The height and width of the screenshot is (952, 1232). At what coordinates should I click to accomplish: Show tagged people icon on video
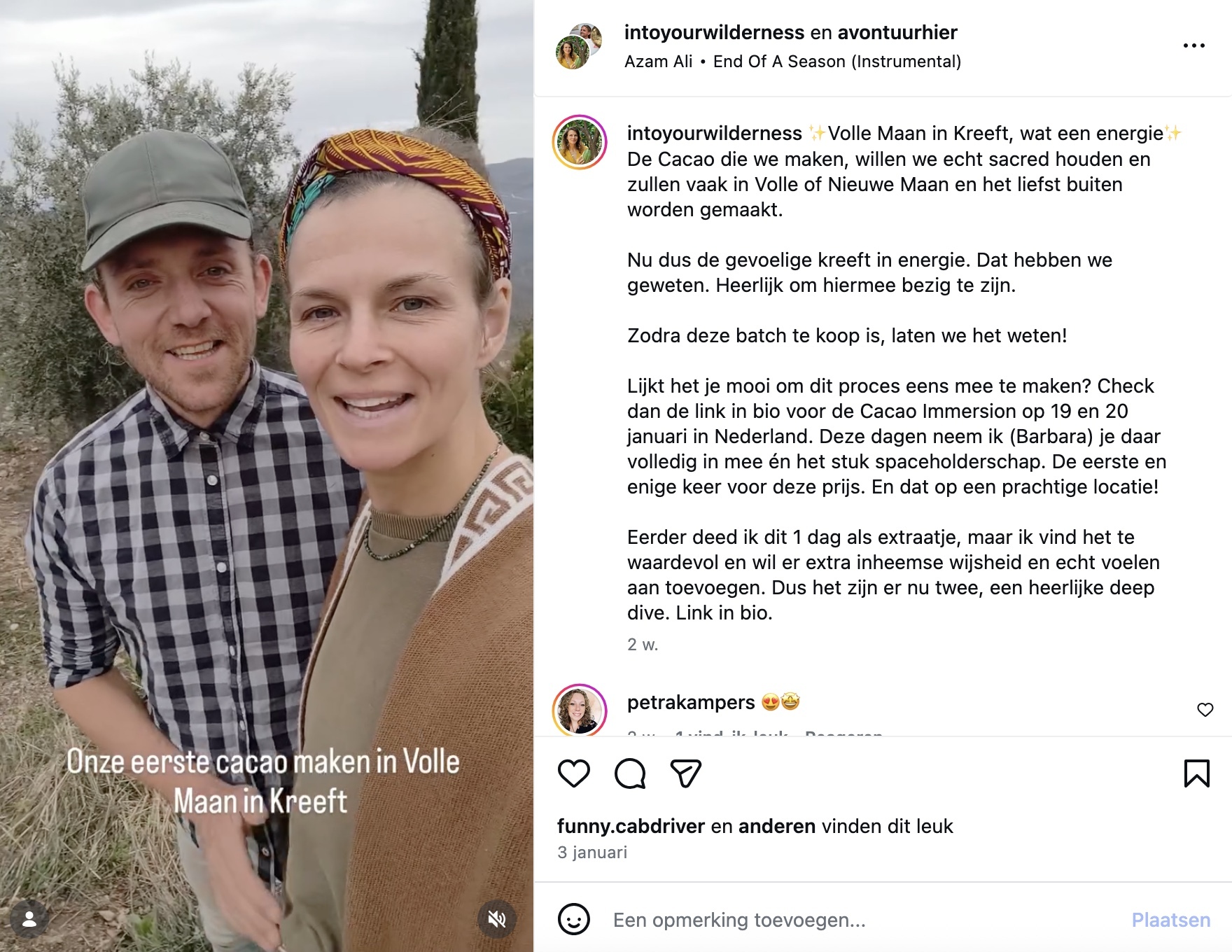tap(29, 919)
